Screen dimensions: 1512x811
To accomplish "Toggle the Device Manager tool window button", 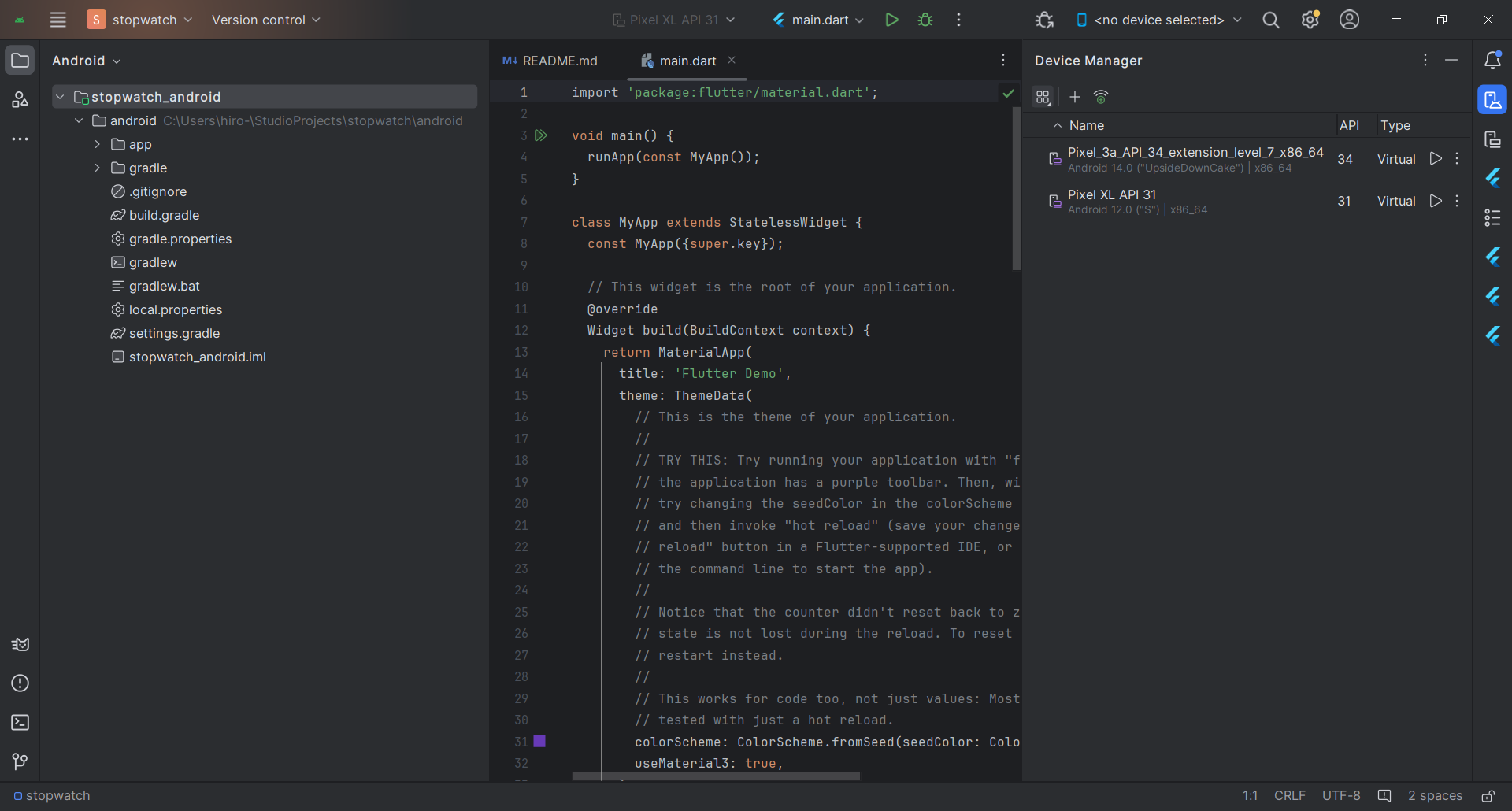I will [x=1492, y=100].
